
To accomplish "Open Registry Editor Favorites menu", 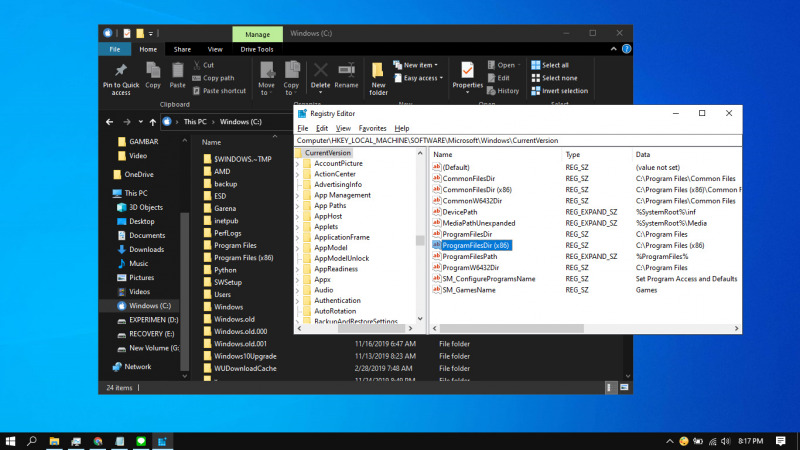I will pos(372,129).
